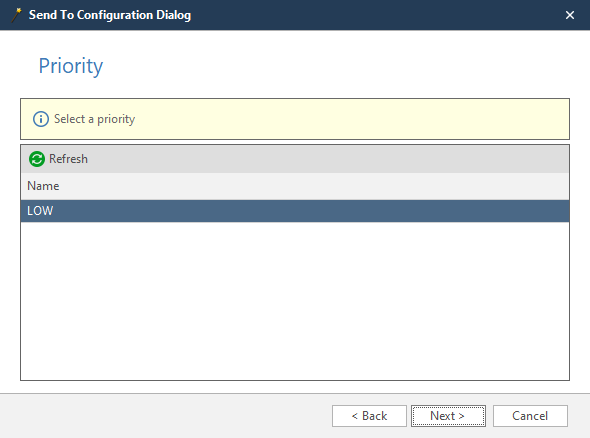Viewport: 590px width, 438px height.
Task: Sort the list by Name column header
Action: 43,186
